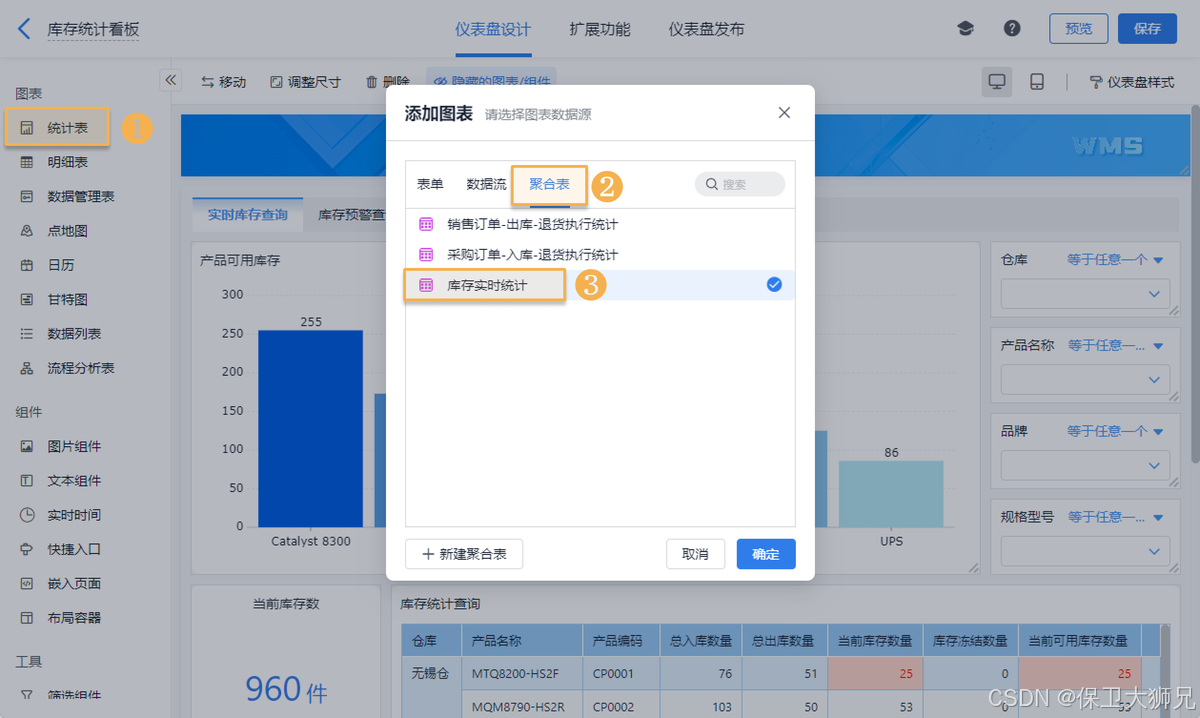Open the 仓库 value select box
The width and height of the screenshot is (1200, 718).
pos(1085,294)
